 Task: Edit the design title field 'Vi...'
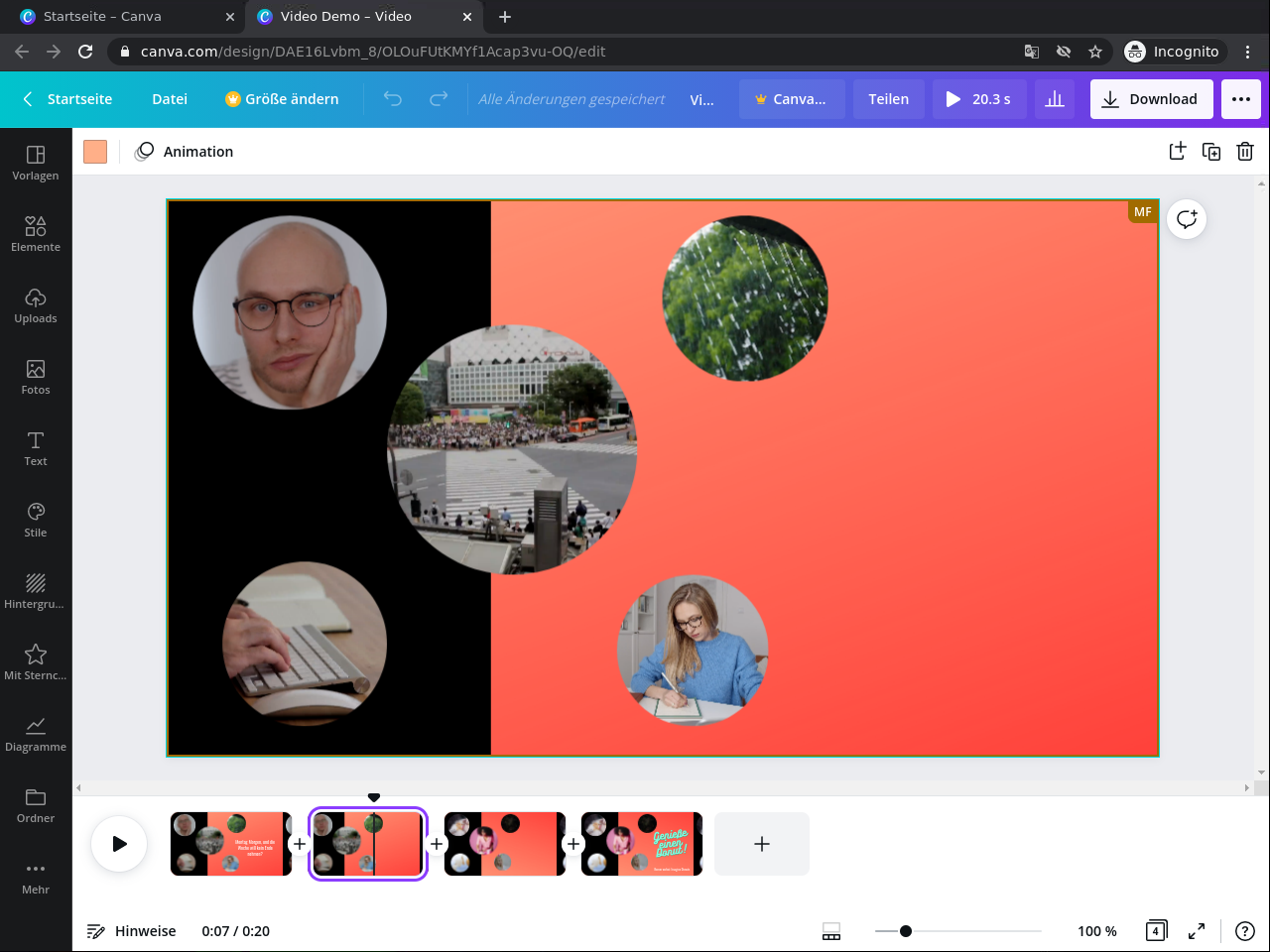pos(701,99)
